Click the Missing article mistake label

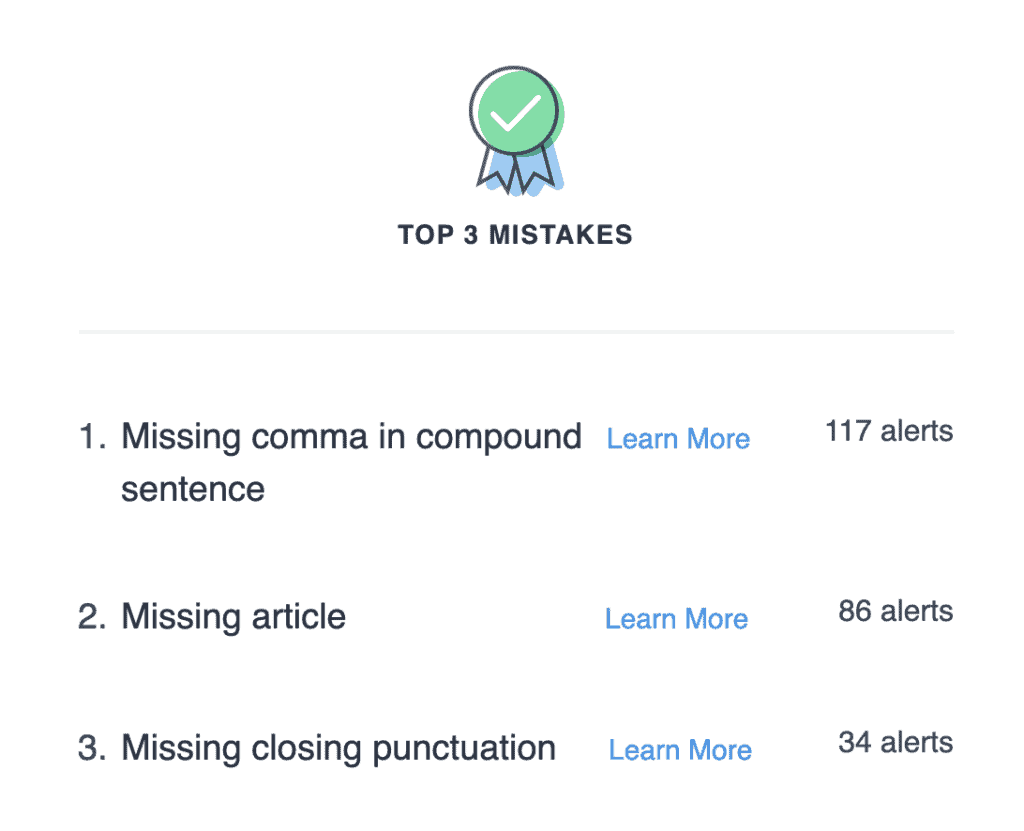pyautogui.click(x=233, y=617)
